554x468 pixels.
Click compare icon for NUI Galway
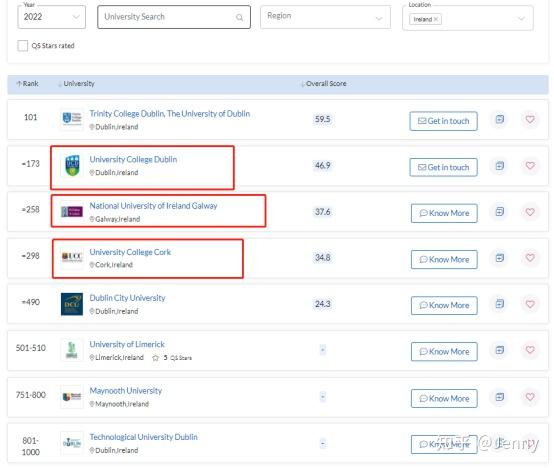[x=500, y=212]
